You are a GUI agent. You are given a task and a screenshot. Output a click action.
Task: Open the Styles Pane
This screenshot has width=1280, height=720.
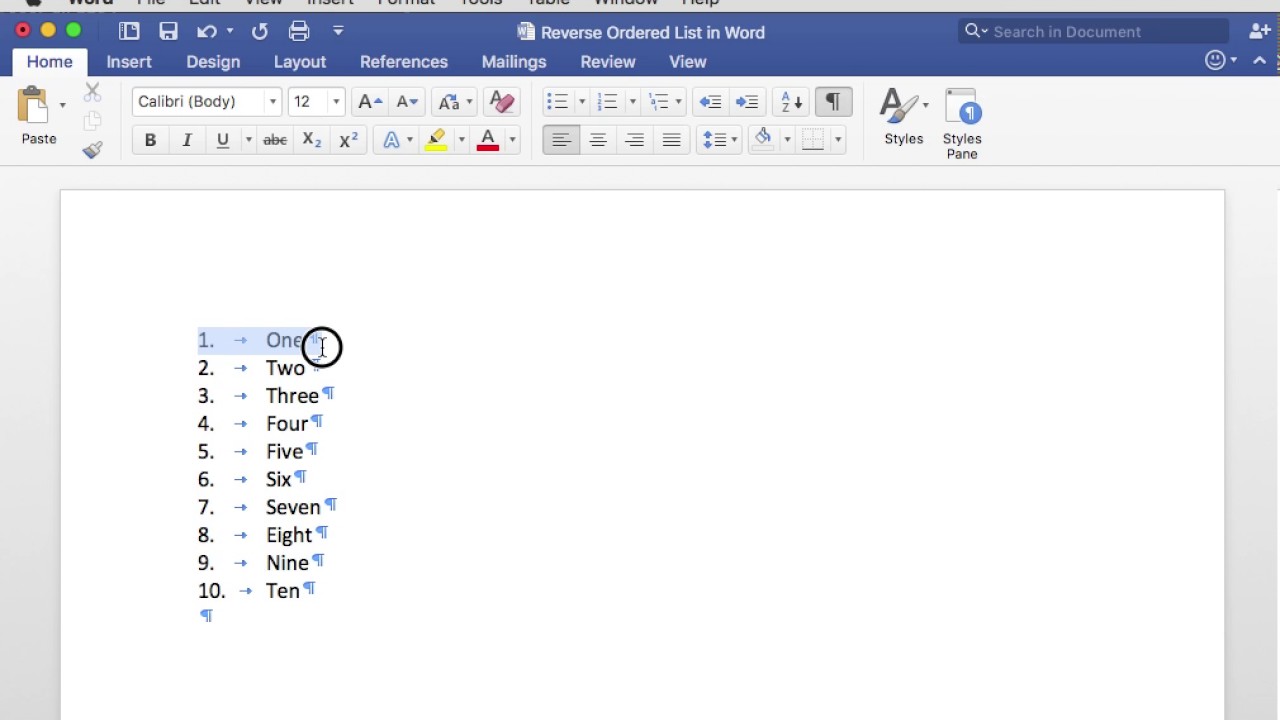(x=962, y=123)
